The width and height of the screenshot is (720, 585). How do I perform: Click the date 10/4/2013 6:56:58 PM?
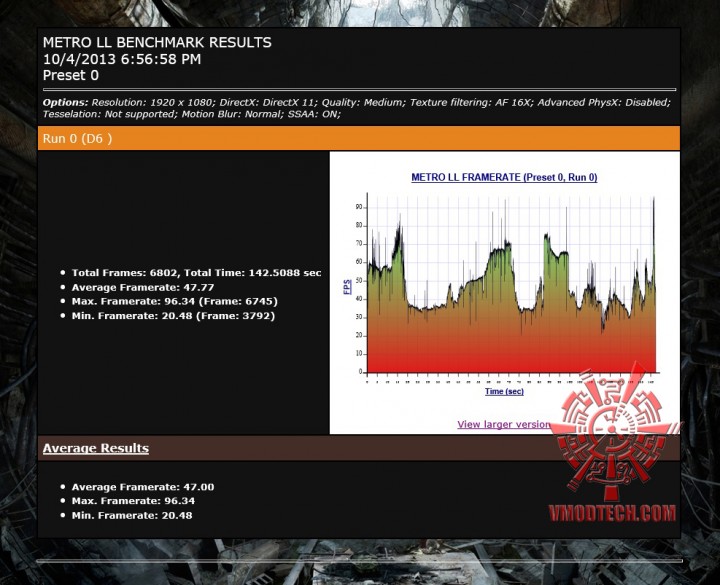click(122, 59)
